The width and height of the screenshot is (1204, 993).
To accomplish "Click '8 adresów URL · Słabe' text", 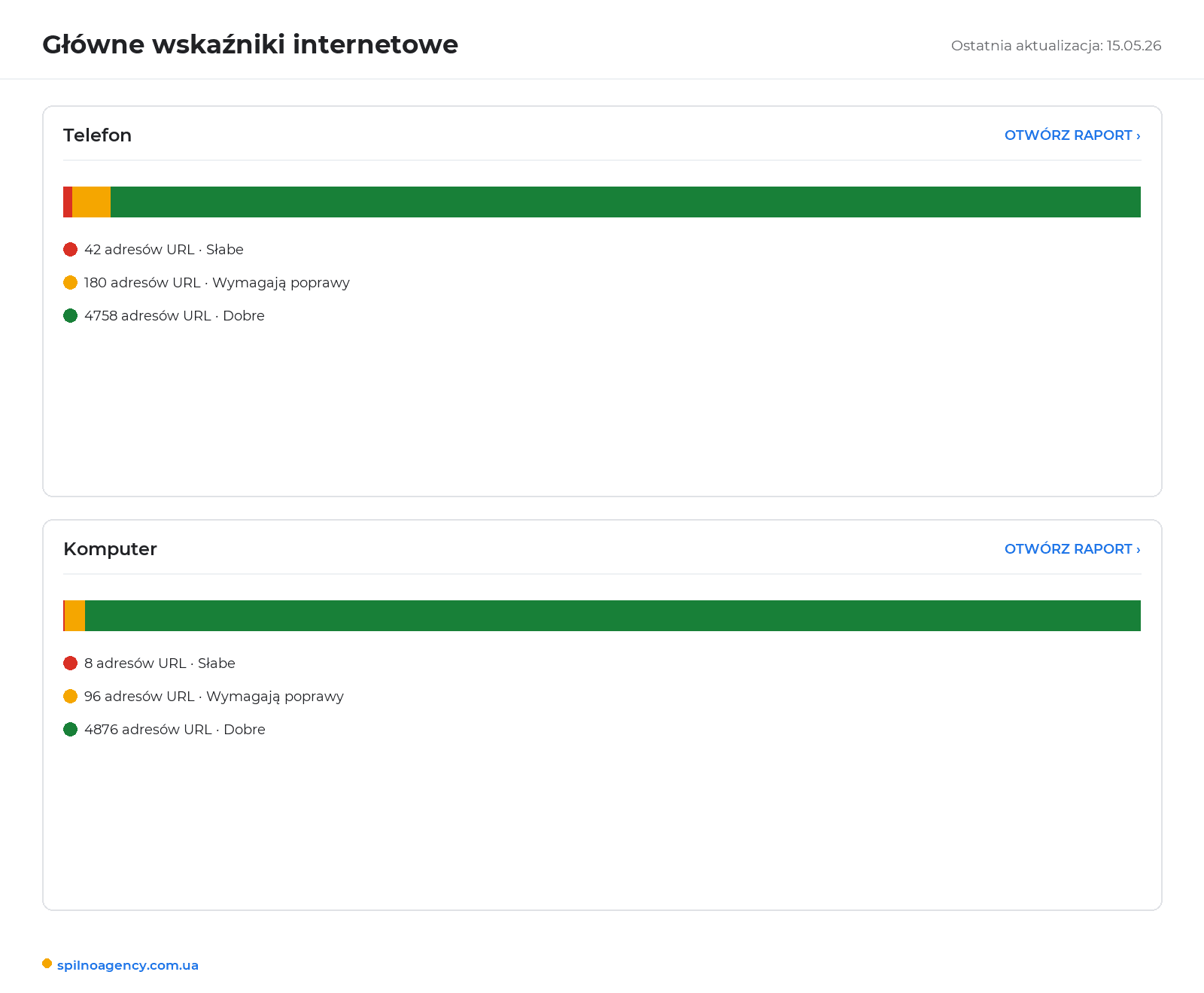I will click(x=160, y=664).
